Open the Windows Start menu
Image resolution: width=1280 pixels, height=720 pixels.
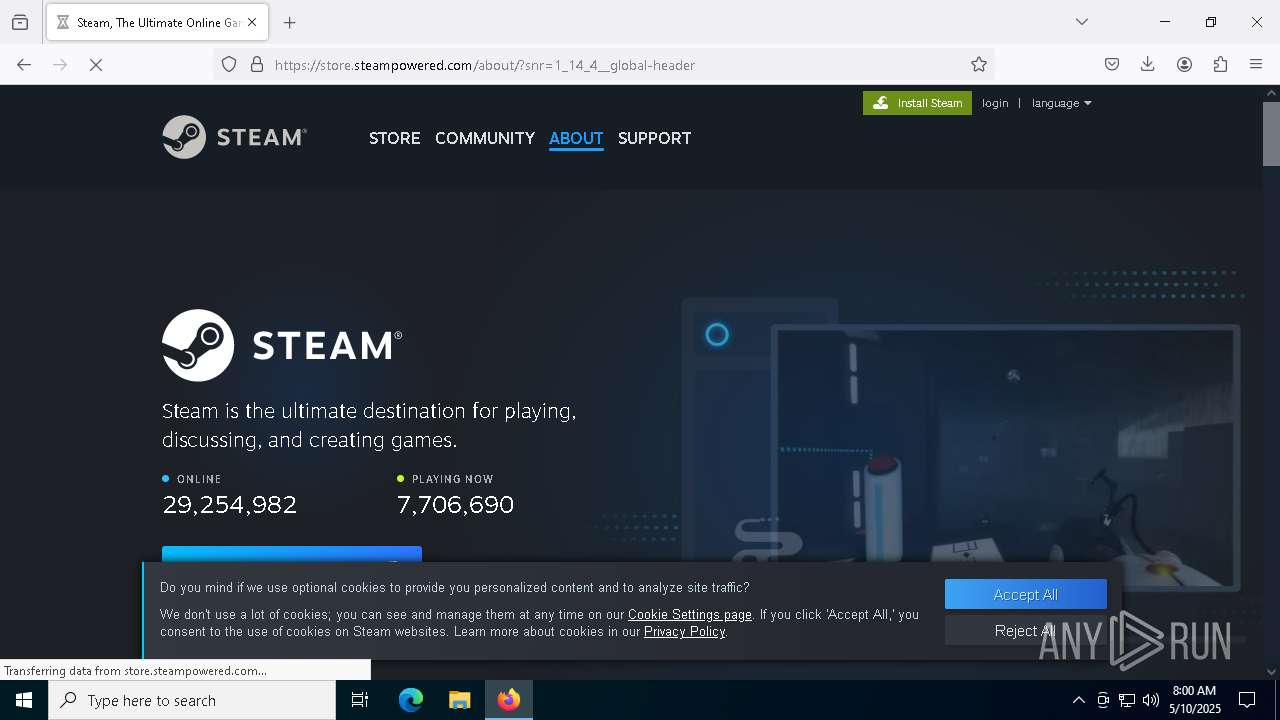[x=24, y=700]
